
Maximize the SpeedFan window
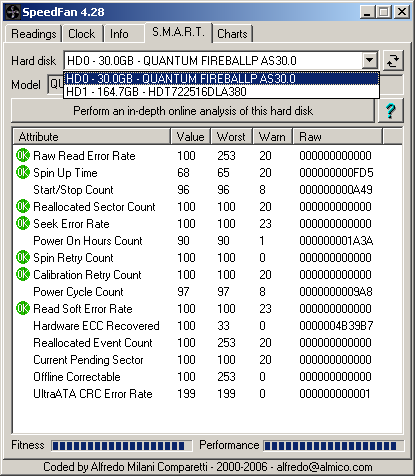tap(383, 12)
